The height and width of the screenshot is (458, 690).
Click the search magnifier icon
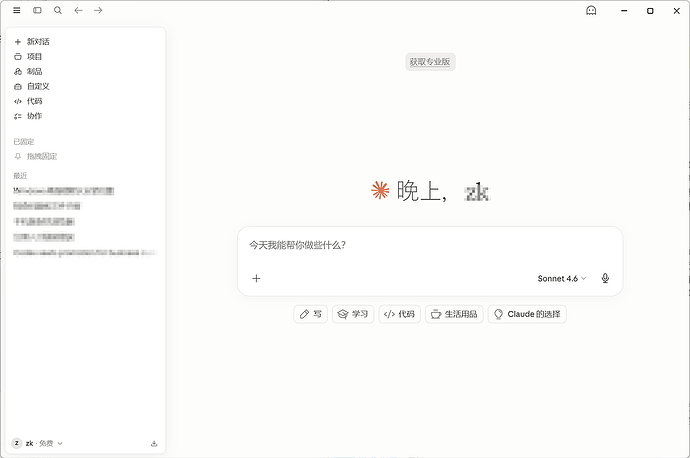(58, 10)
